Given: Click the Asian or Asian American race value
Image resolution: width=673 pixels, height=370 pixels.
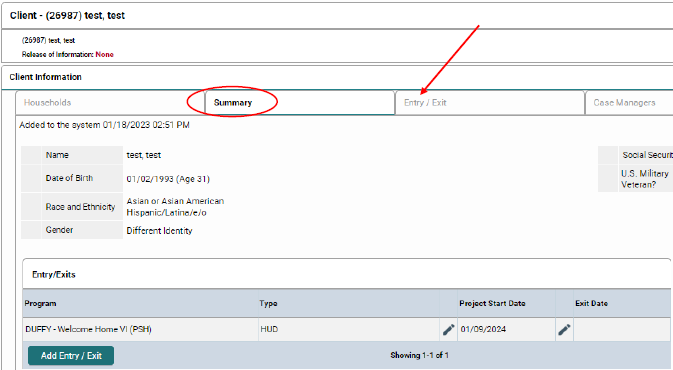Looking at the screenshot, I should pos(175,201).
